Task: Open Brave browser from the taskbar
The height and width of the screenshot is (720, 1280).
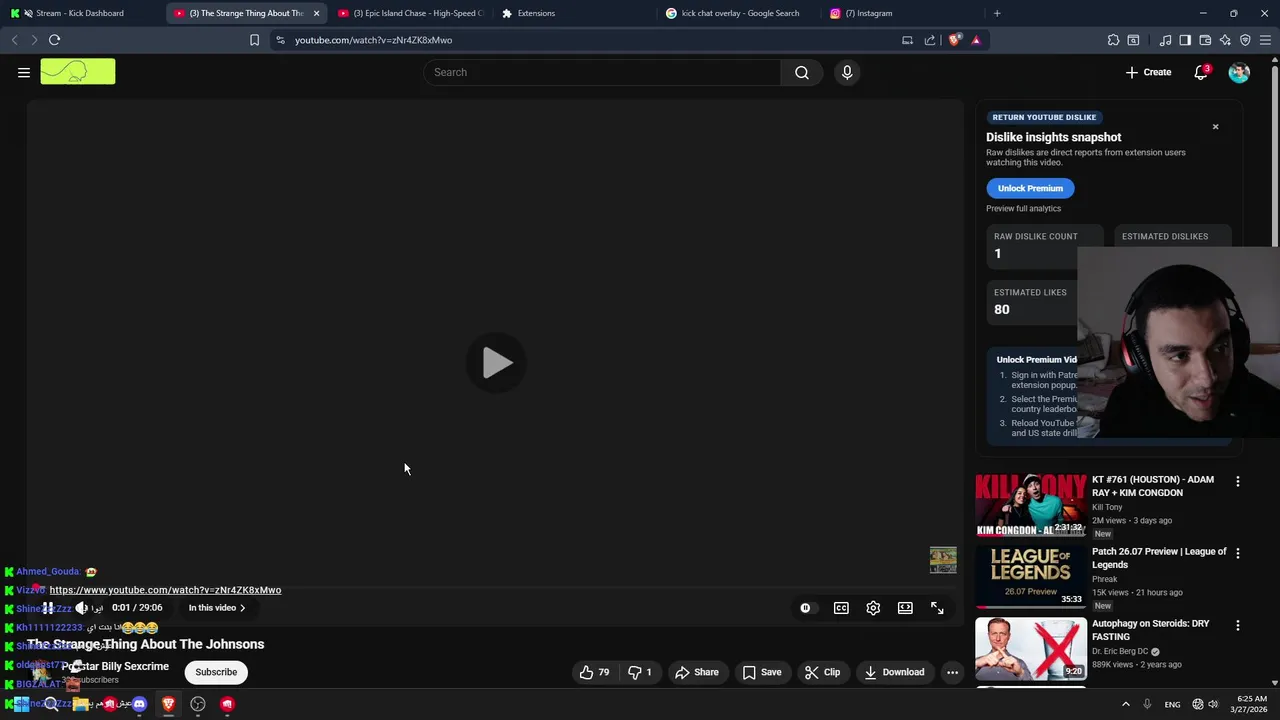Action: click(168, 704)
